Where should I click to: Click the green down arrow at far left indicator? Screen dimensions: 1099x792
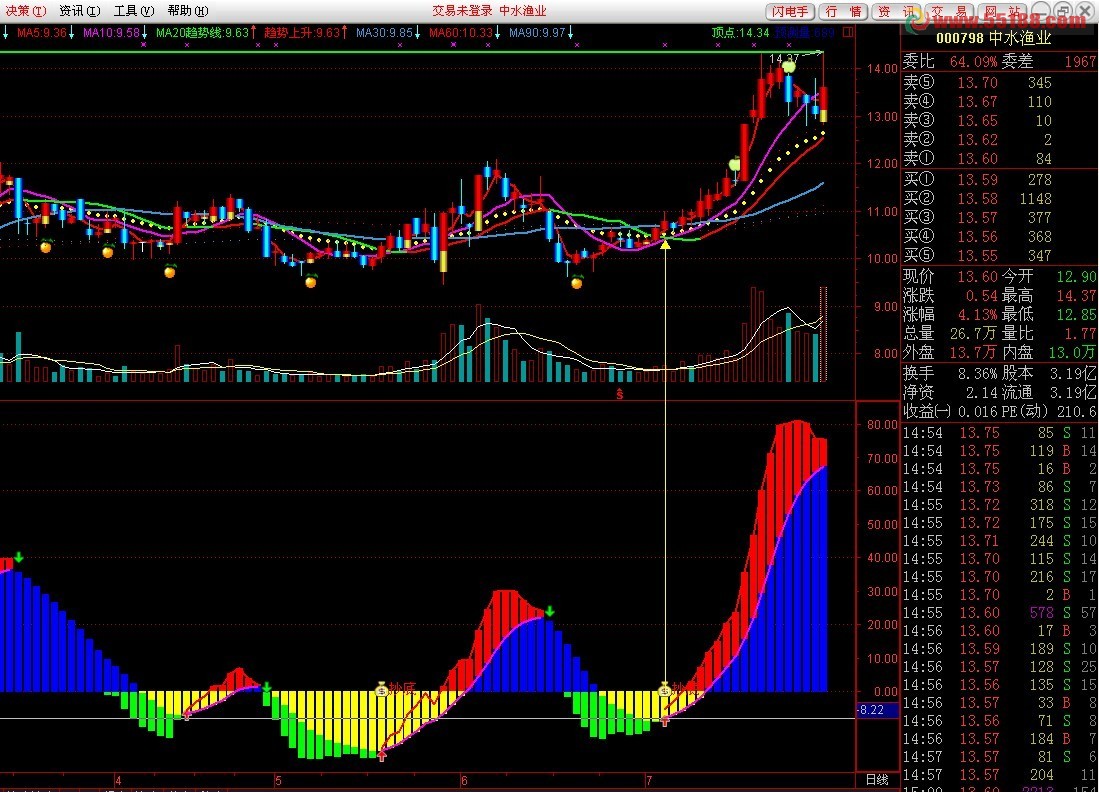pyautogui.click(x=18, y=558)
